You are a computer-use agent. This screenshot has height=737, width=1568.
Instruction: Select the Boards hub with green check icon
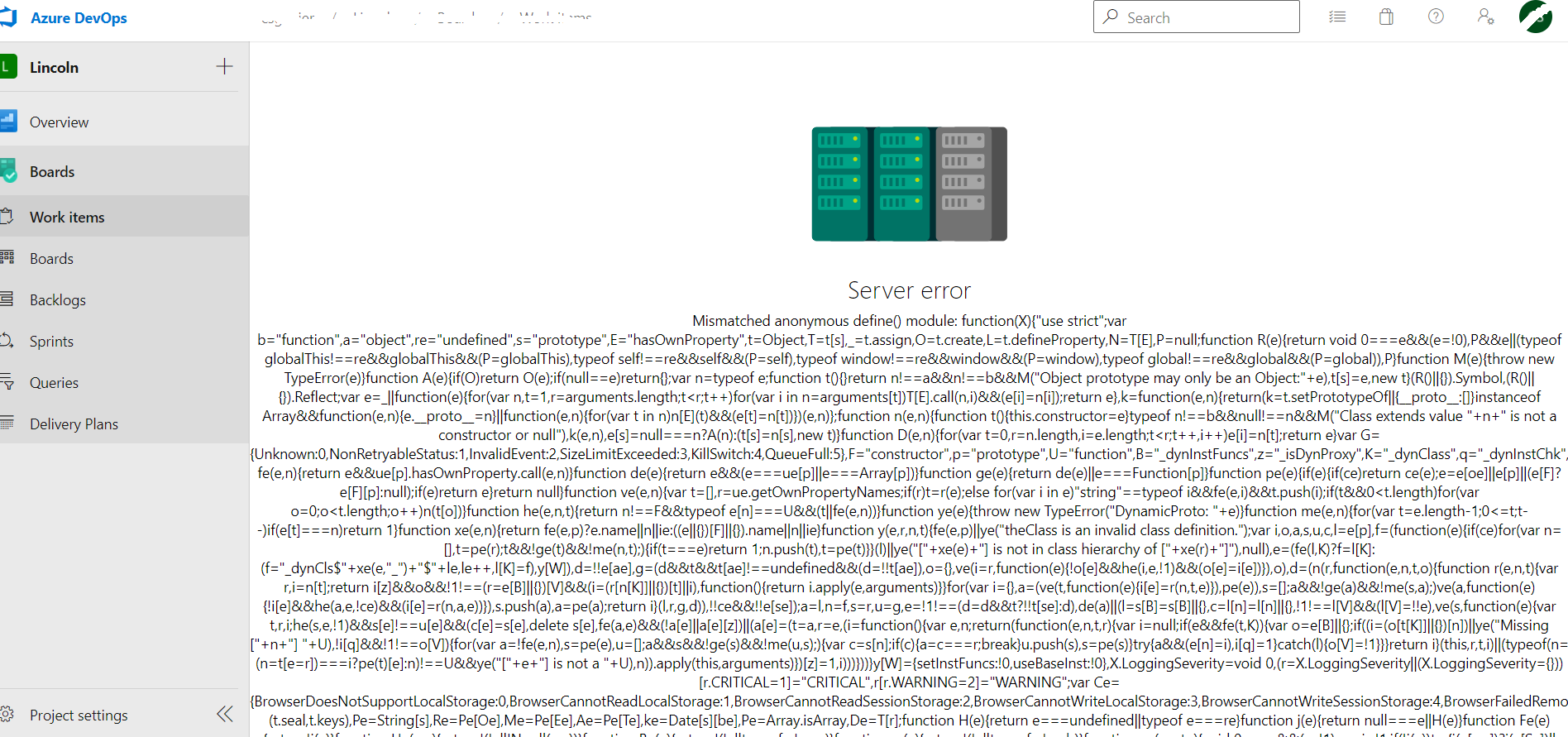coord(124,171)
